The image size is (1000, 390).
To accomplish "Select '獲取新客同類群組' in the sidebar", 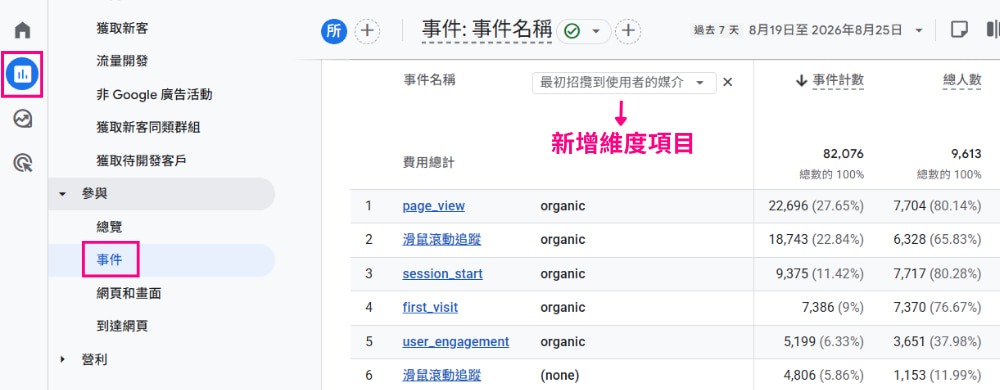I will (x=148, y=127).
